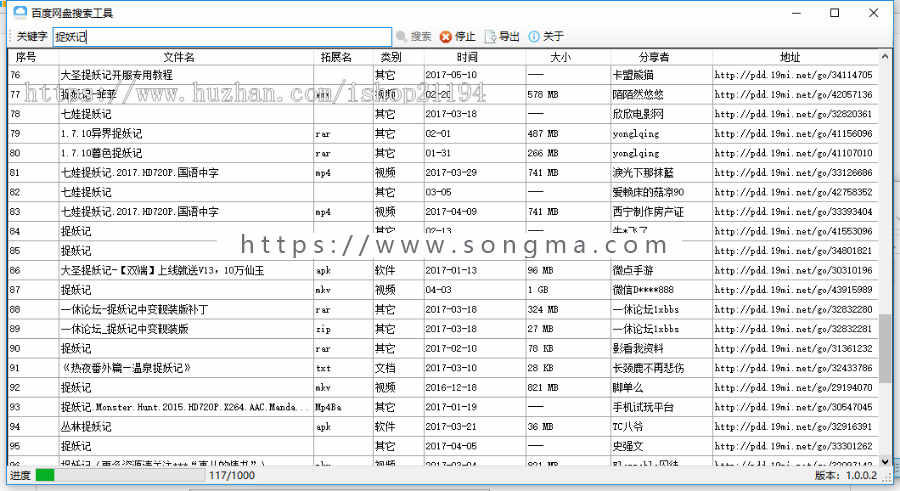The width and height of the screenshot is (900, 491).
Task: Select row 丛林捉妖记
Action: pos(444,426)
